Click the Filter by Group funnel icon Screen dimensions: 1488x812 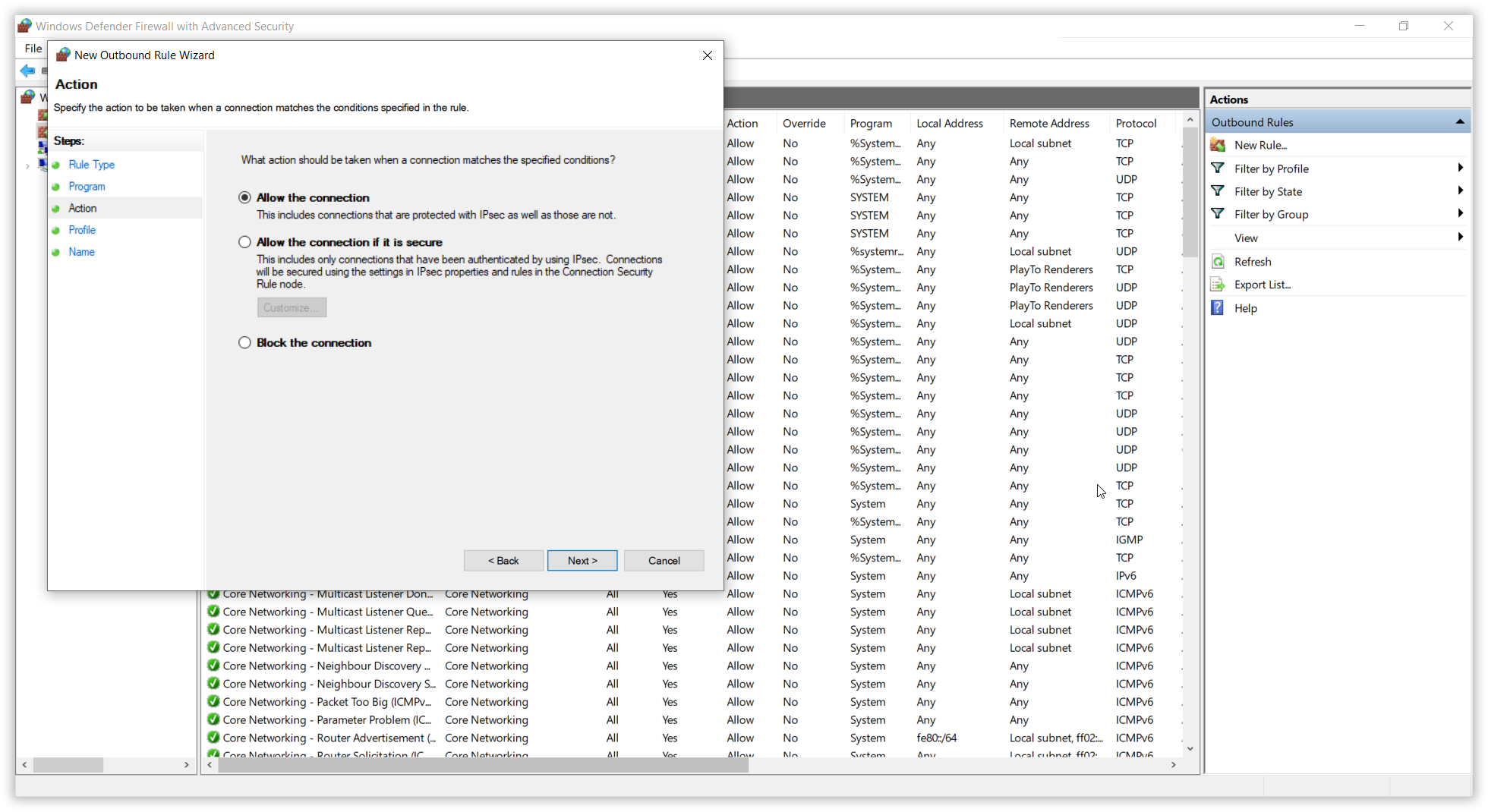click(1218, 214)
